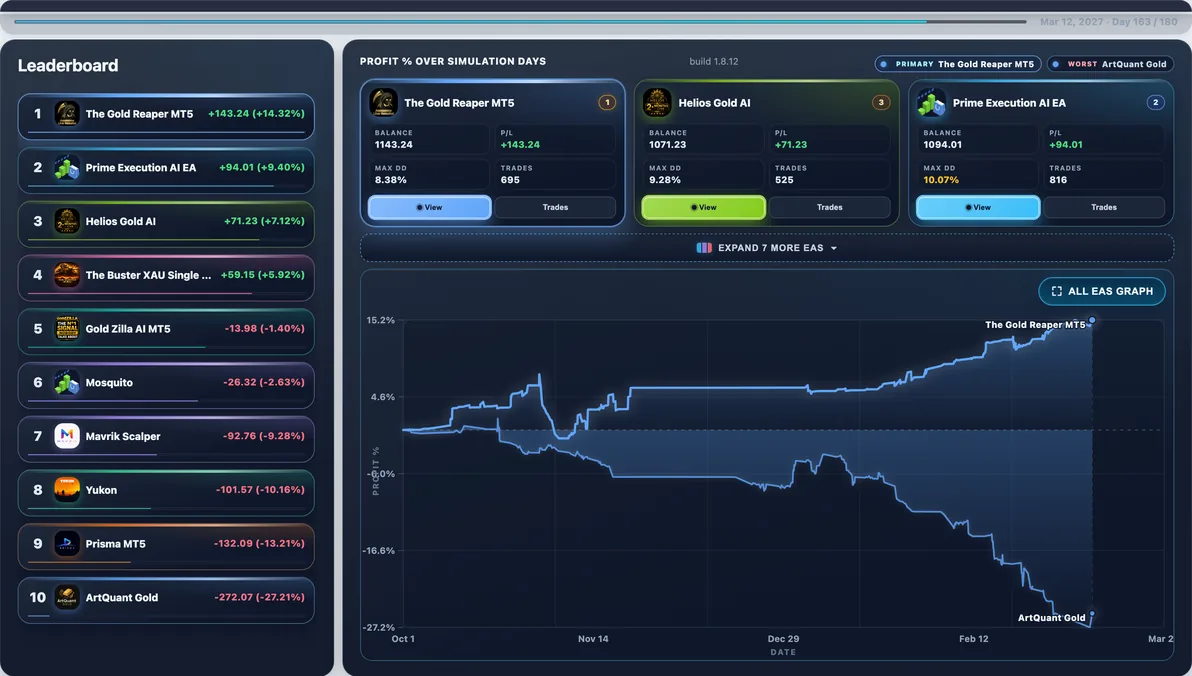Click the Dec 29 date axis label

tap(783, 639)
